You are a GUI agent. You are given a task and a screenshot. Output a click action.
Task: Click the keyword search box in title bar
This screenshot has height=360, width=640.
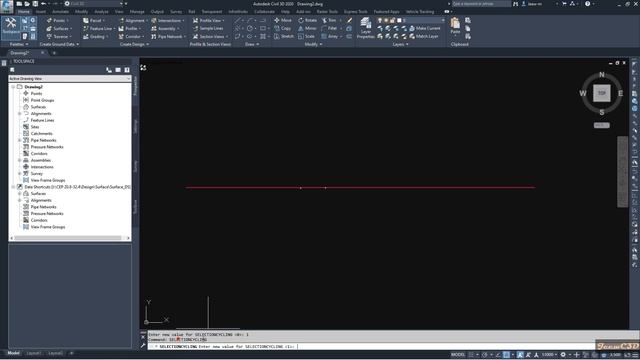pyautogui.click(x=481, y=4)
